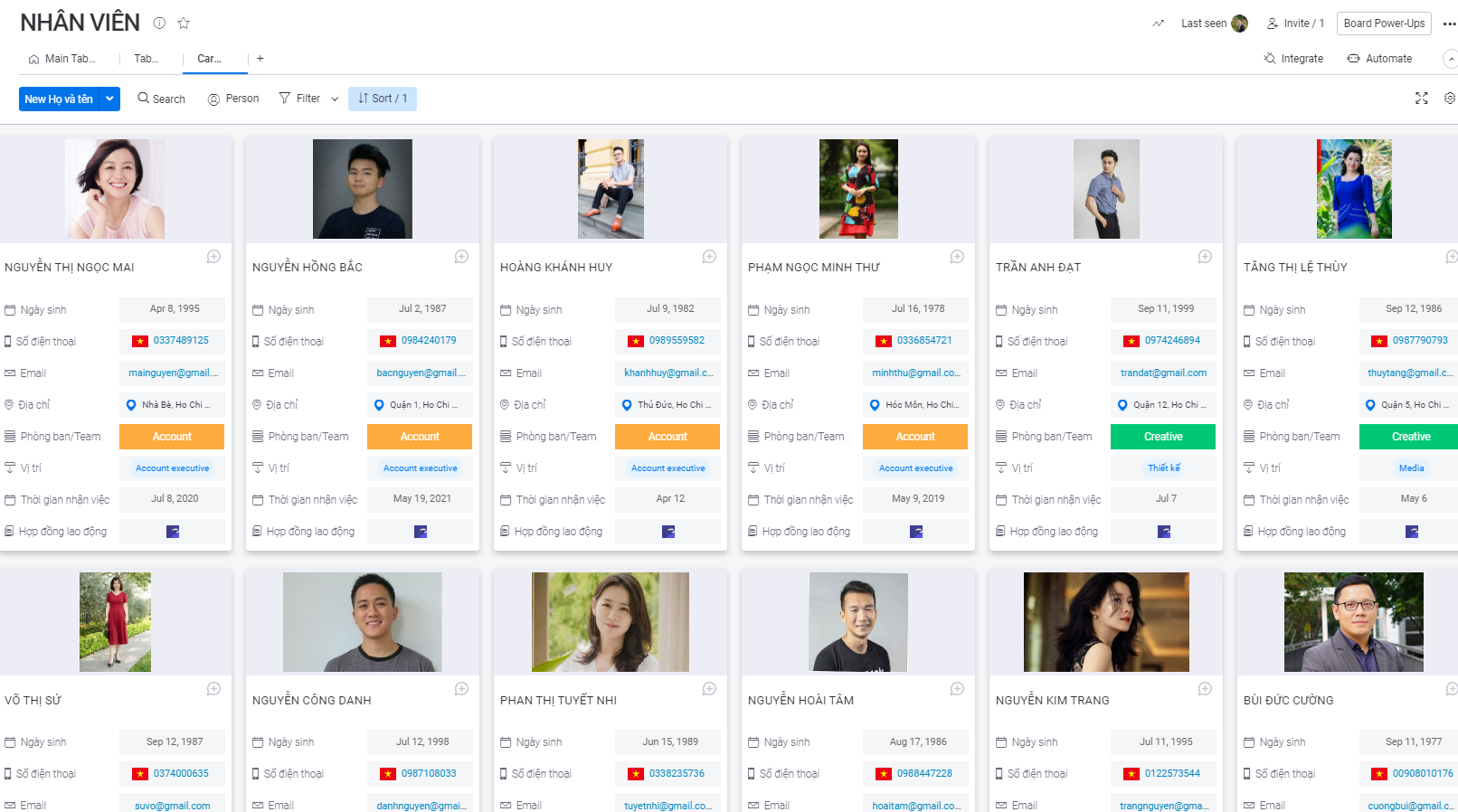Open the photo of PHẠM NGỌC MINH THƯ
This screenshot has height=812, width=1458.
[x=858, y=189]
